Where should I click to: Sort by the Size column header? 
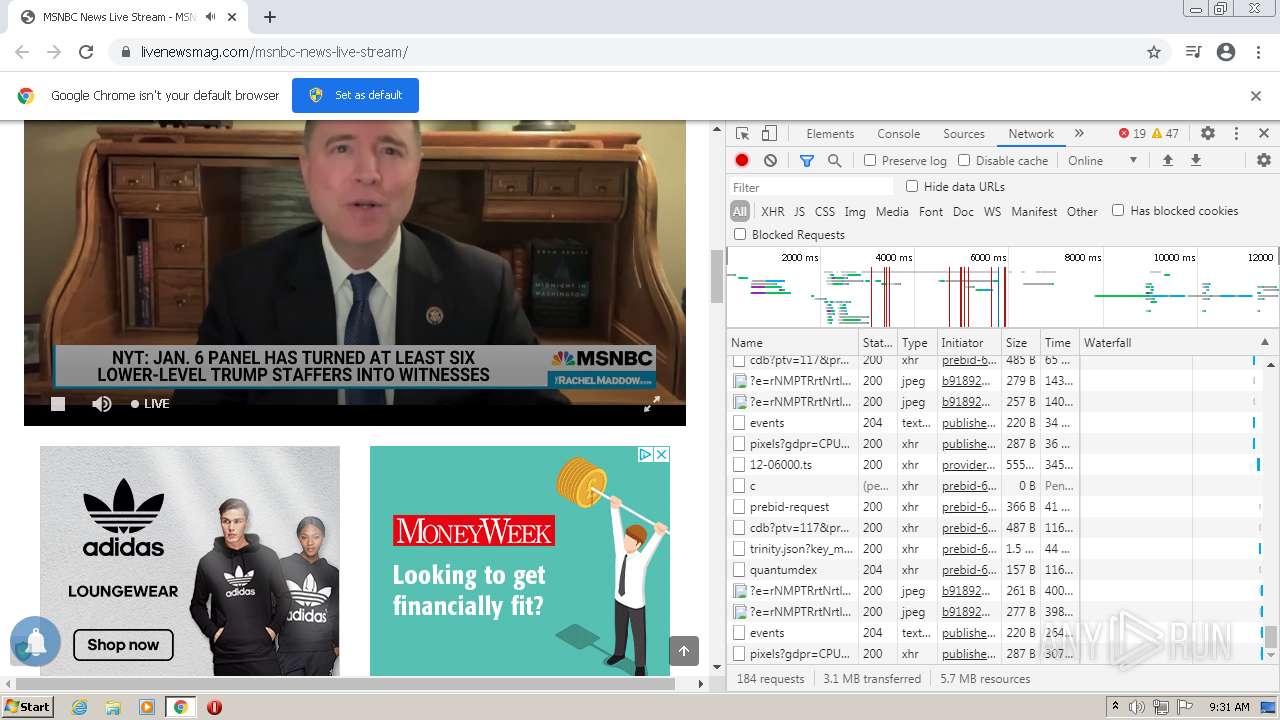[1020, 342]
